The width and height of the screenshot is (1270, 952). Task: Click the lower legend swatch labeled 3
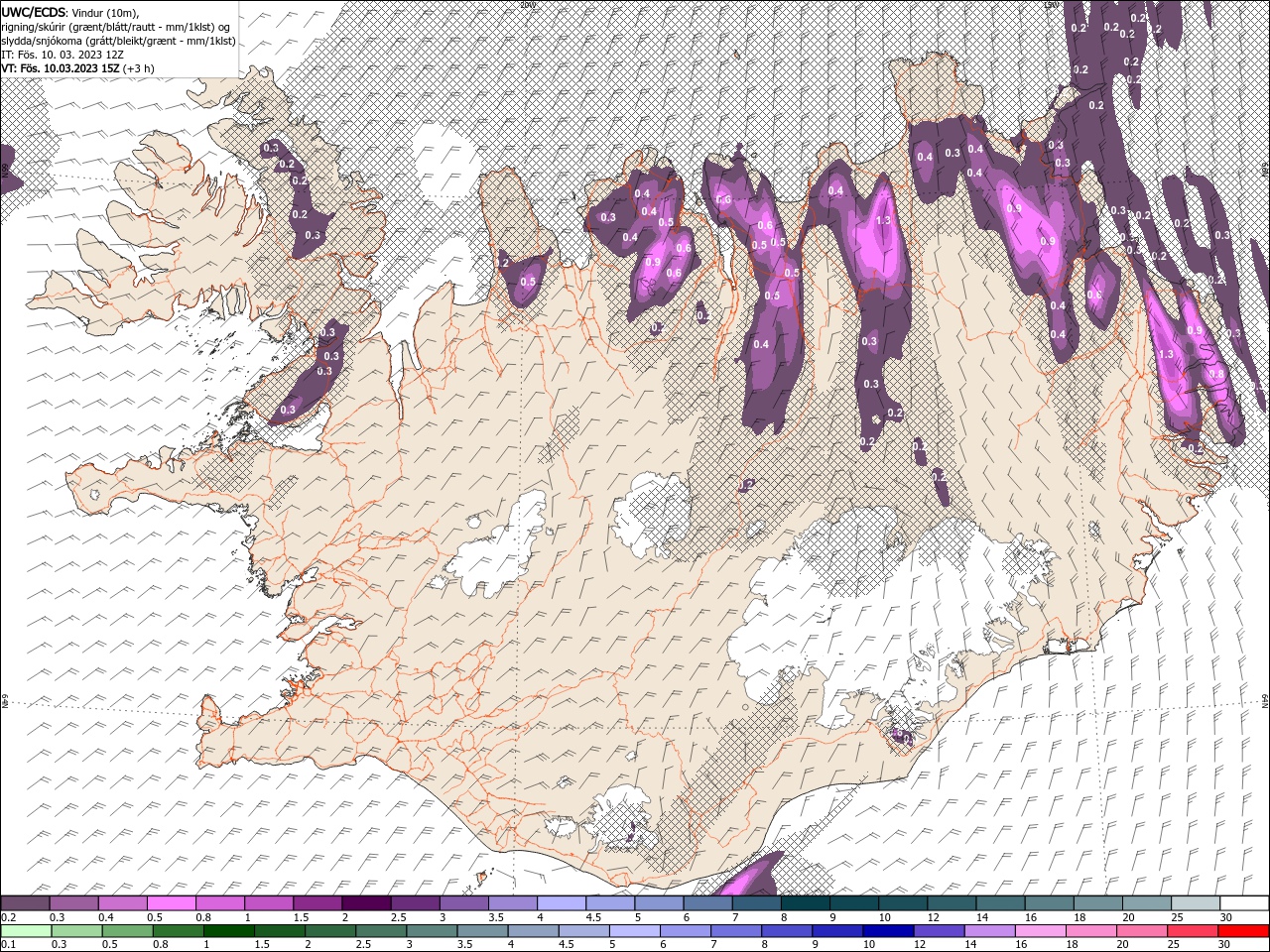coord(430,930)
